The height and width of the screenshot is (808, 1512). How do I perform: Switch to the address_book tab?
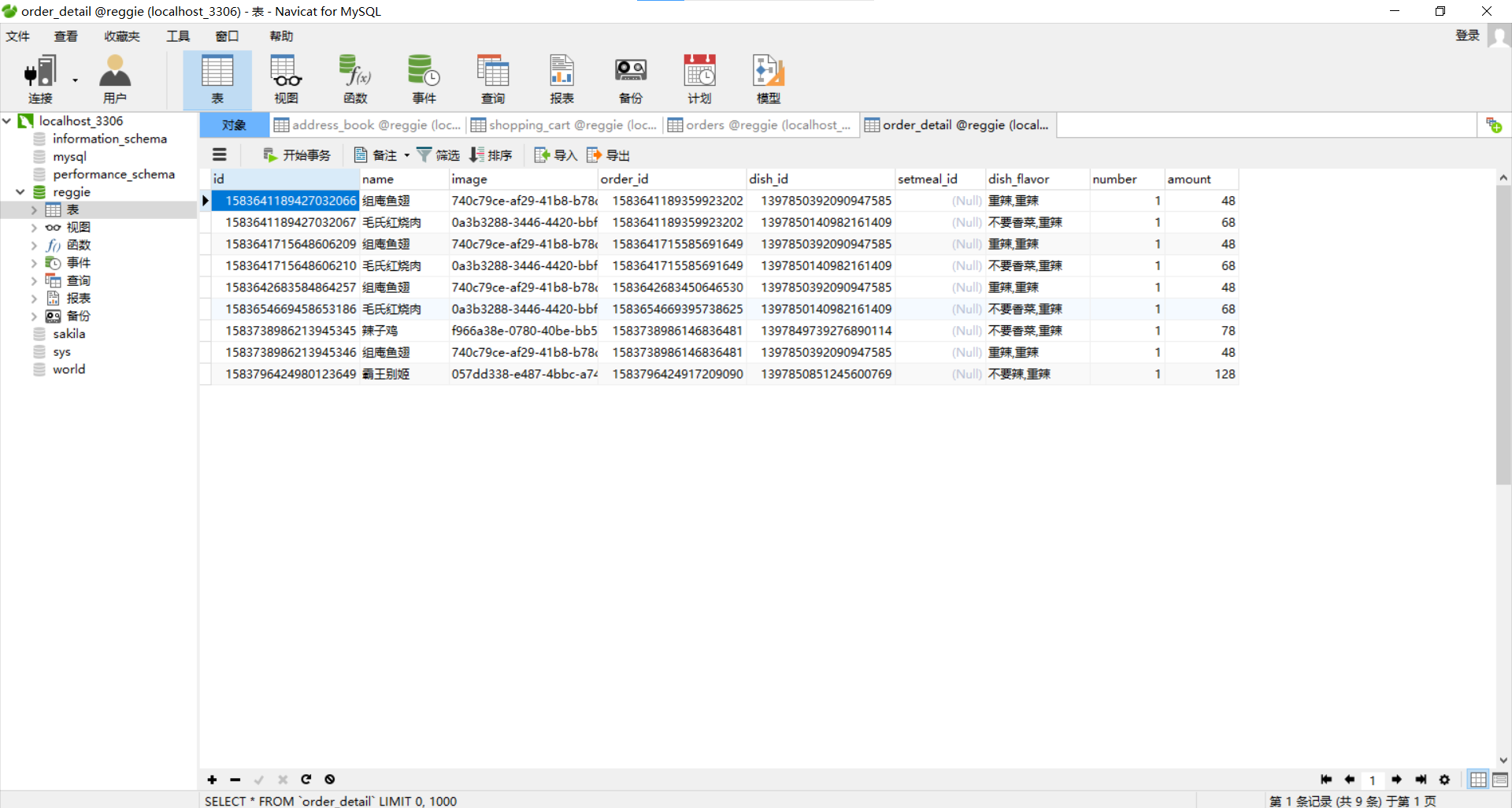[368, 125]
